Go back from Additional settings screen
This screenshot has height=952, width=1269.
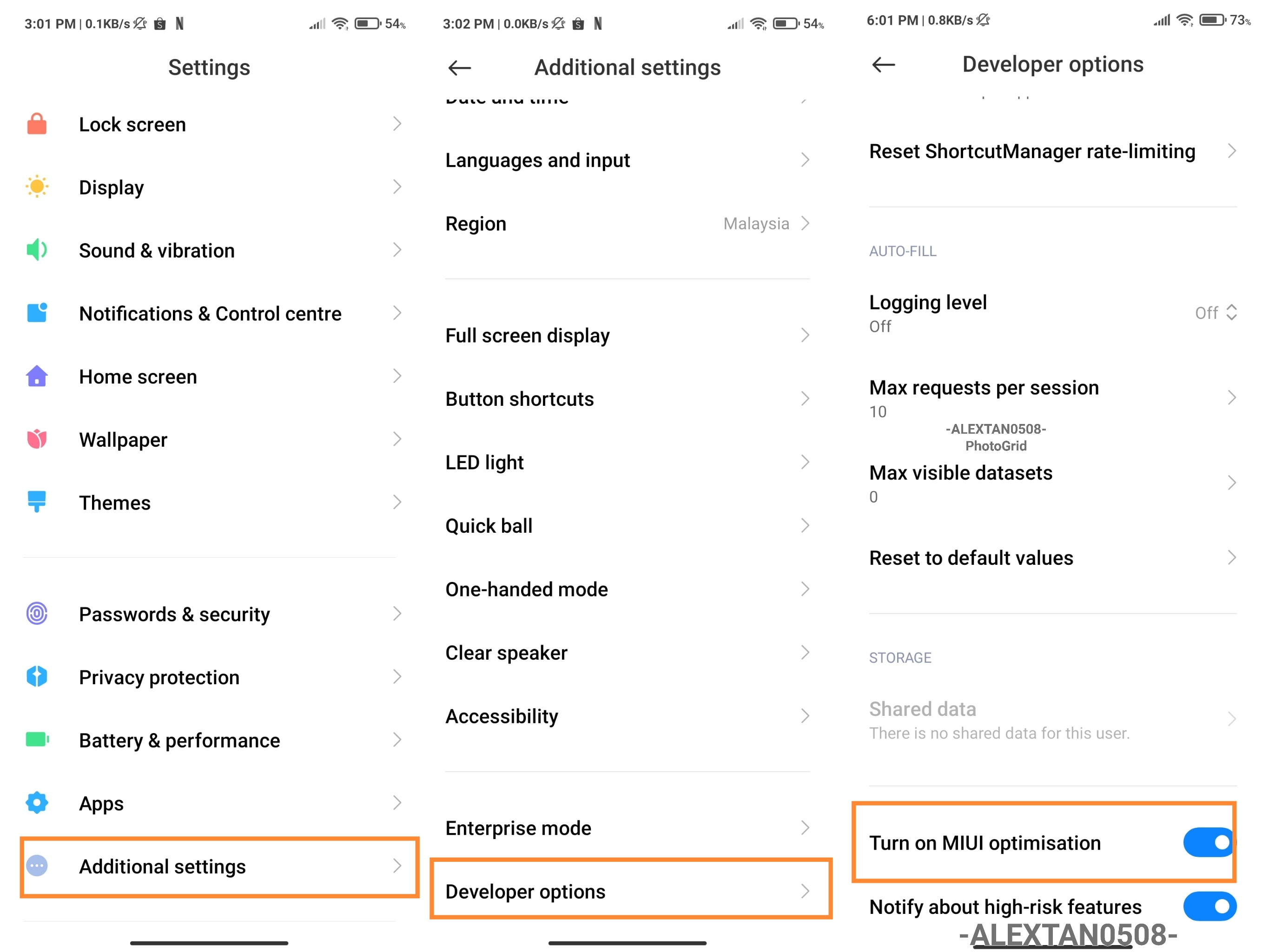pyautogui.click(x=460, y=68)
